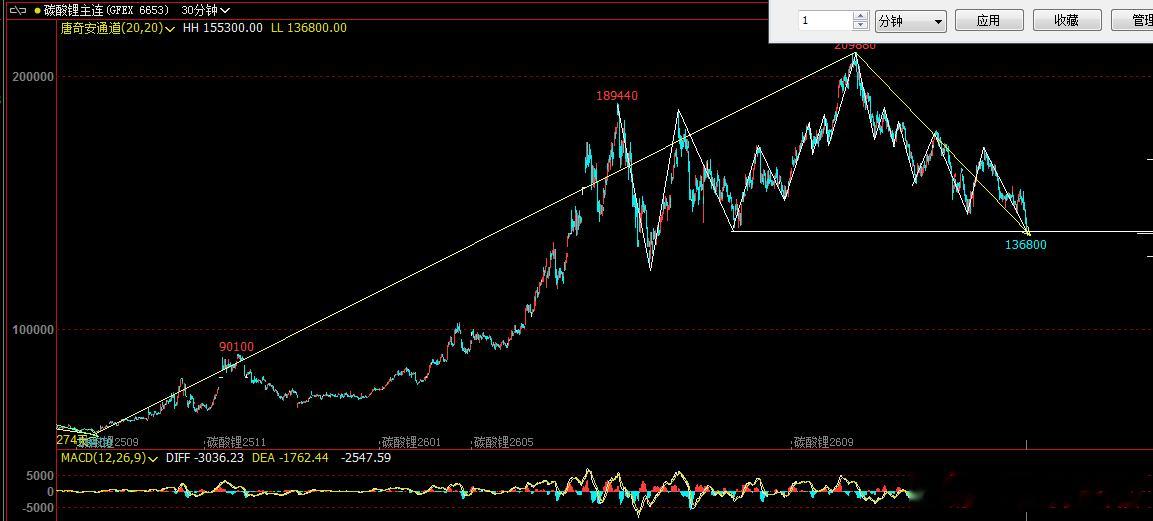Decrease the period value with down arrow

[x=860, y=25]
